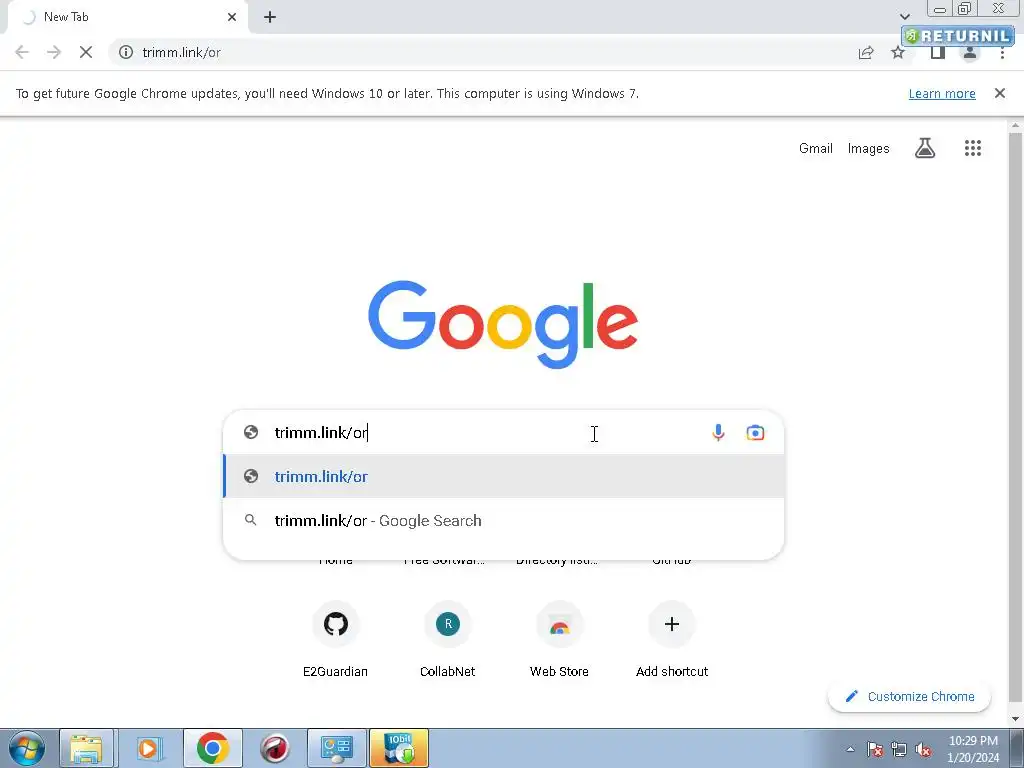Bookmark this tab star icon
This screenshot has height=768, width=1024.
pos(898,52)
